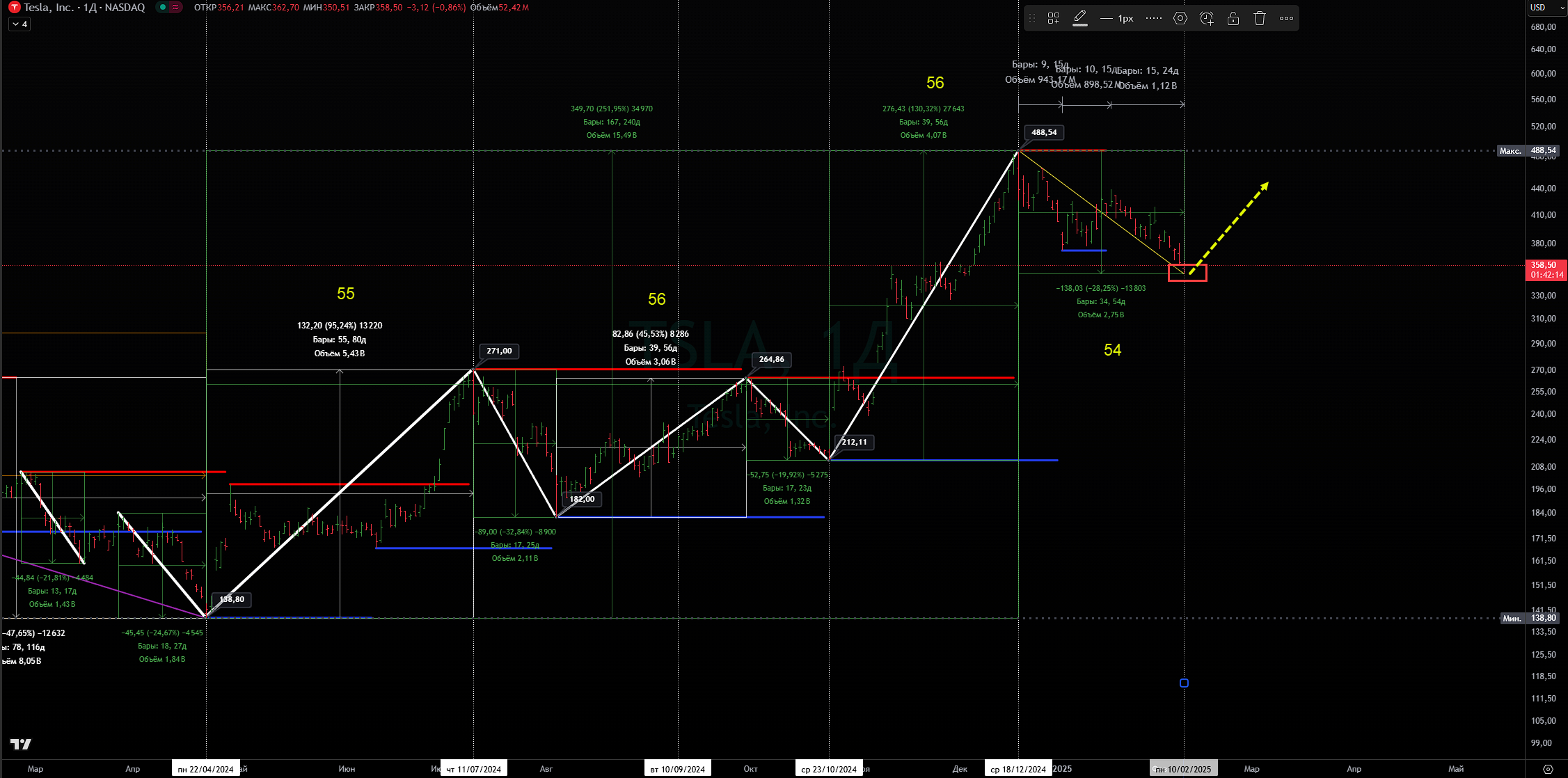This screenshot has height=778, width=1568.
Task: Click the text Объём 1,12 B
Action: [x=1148, y=86]
